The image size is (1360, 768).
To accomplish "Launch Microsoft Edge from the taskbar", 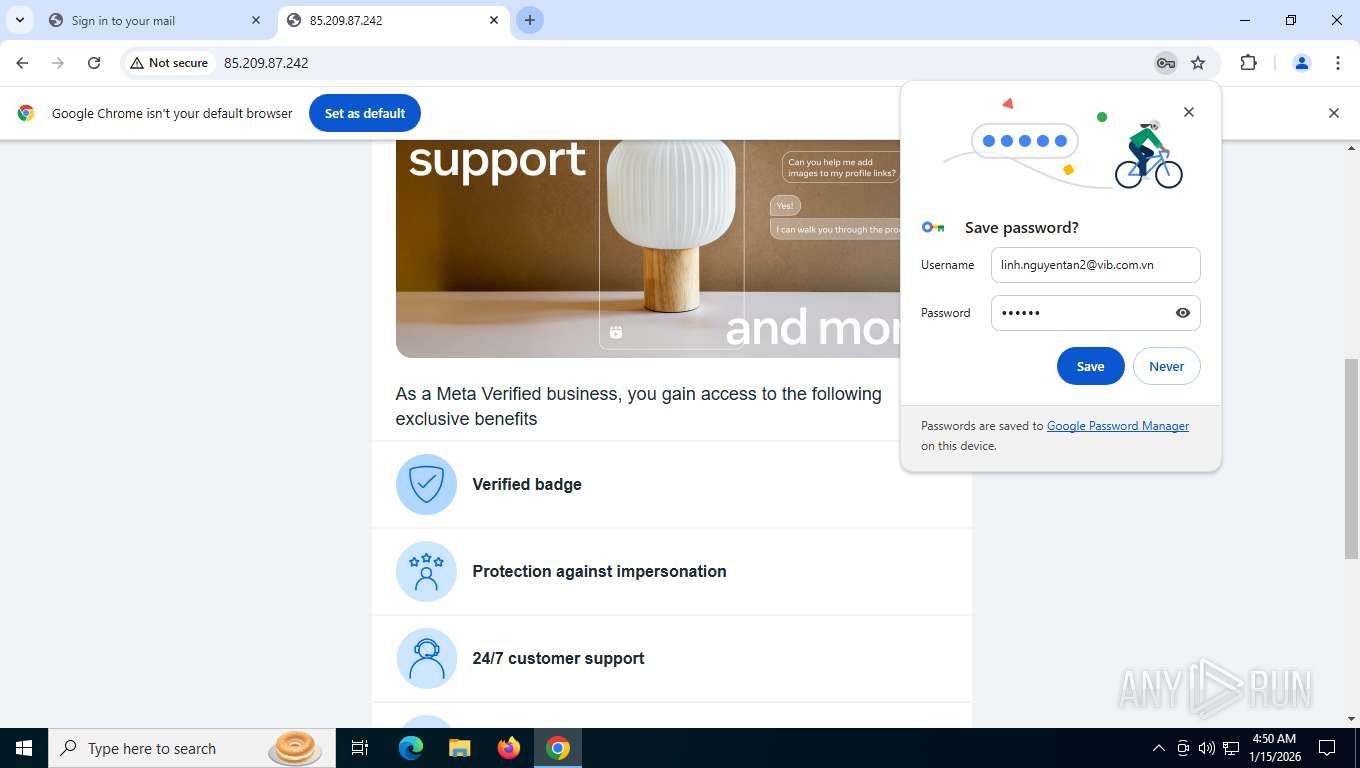I will pos(411,748).
